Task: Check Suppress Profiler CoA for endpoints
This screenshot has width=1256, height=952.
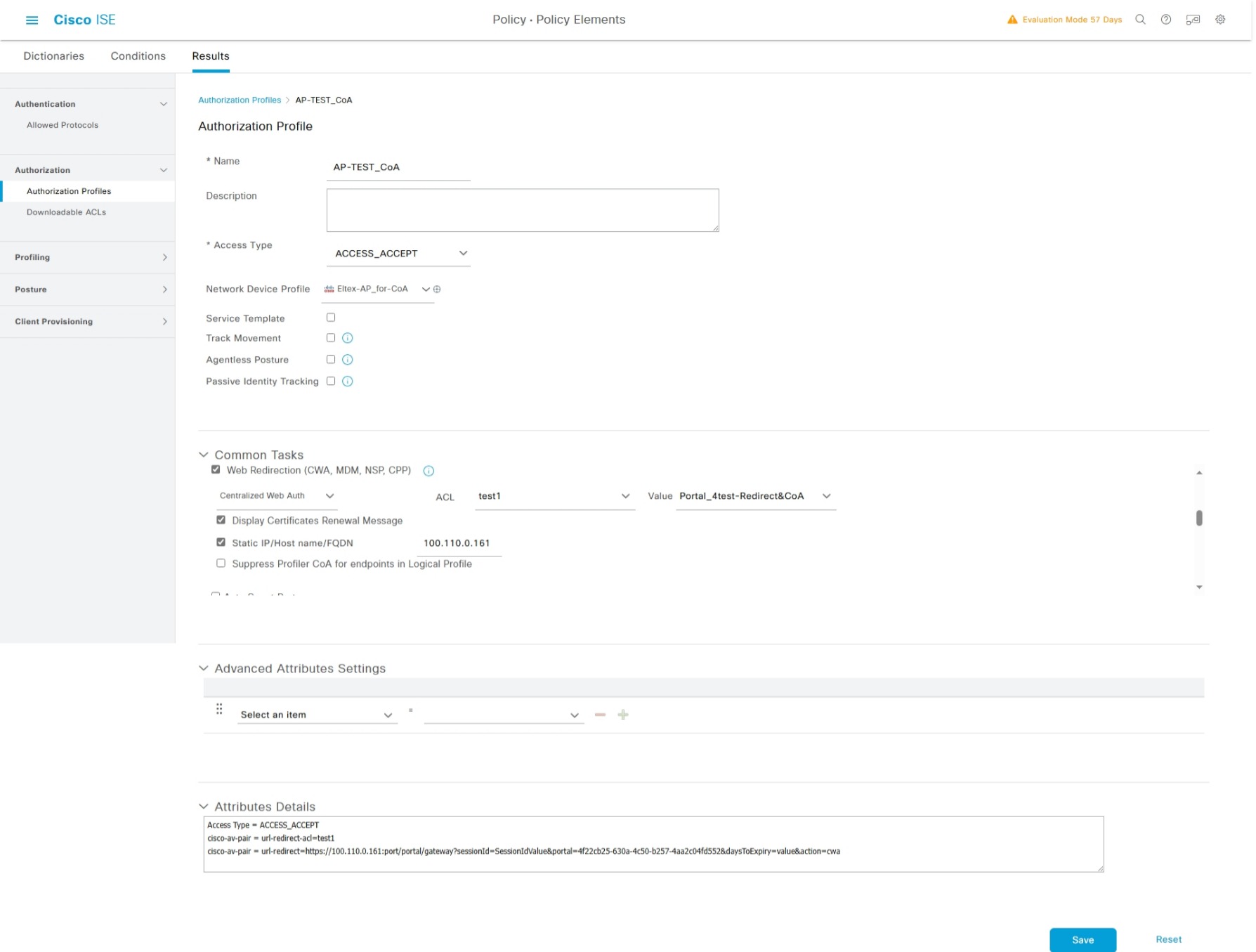Action: click(x=221, y=563)
